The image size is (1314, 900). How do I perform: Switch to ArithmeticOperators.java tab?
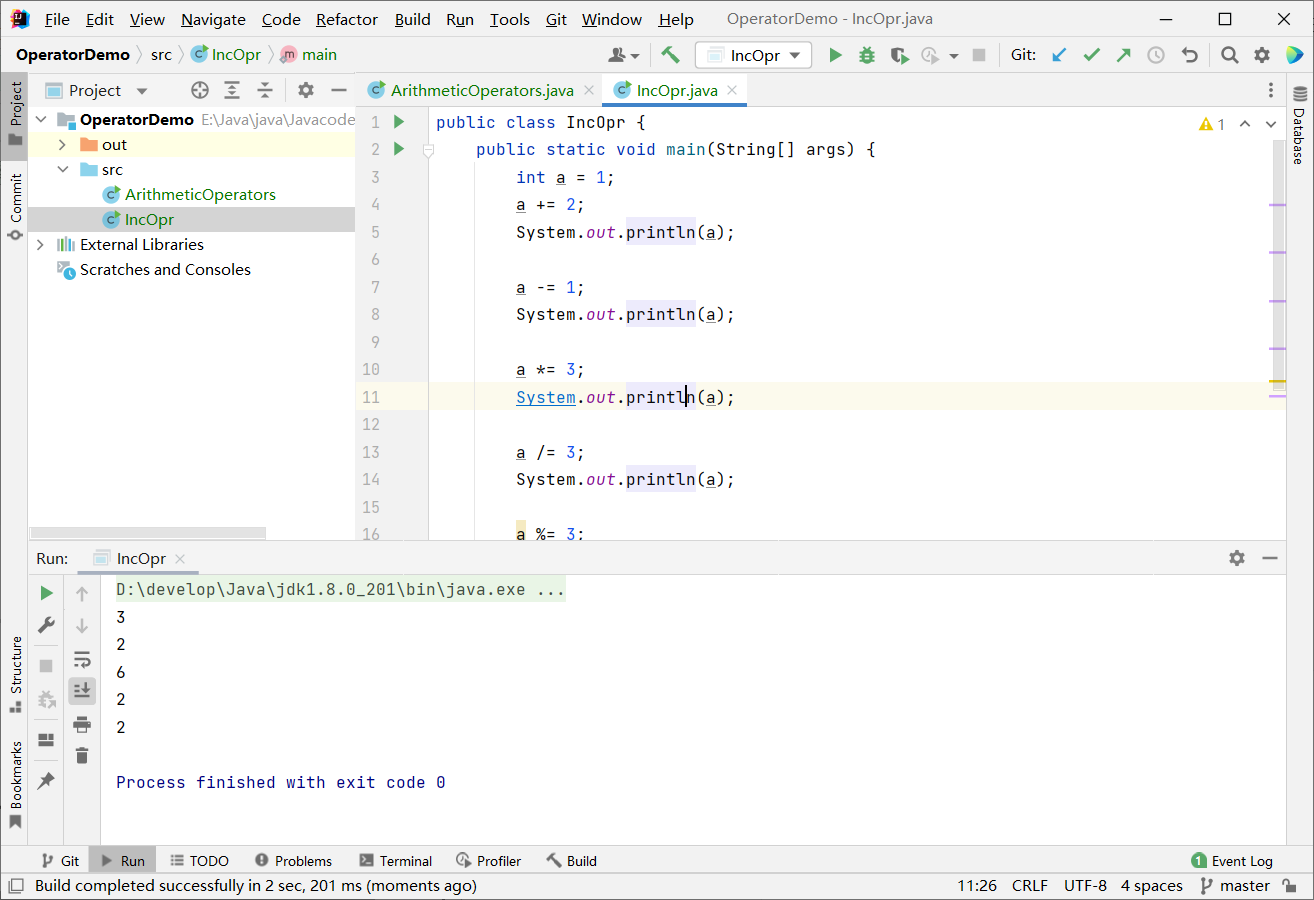click(482, 90)
